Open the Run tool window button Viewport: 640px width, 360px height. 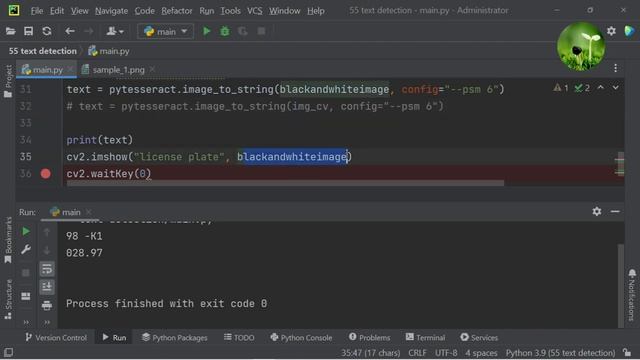pos(114,338)
